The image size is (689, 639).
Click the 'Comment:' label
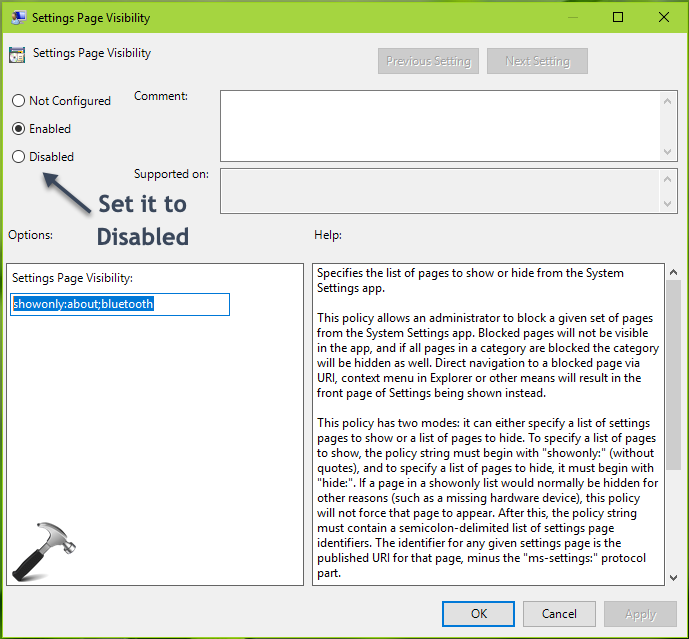pyautogui.click(x=161, y=96)
